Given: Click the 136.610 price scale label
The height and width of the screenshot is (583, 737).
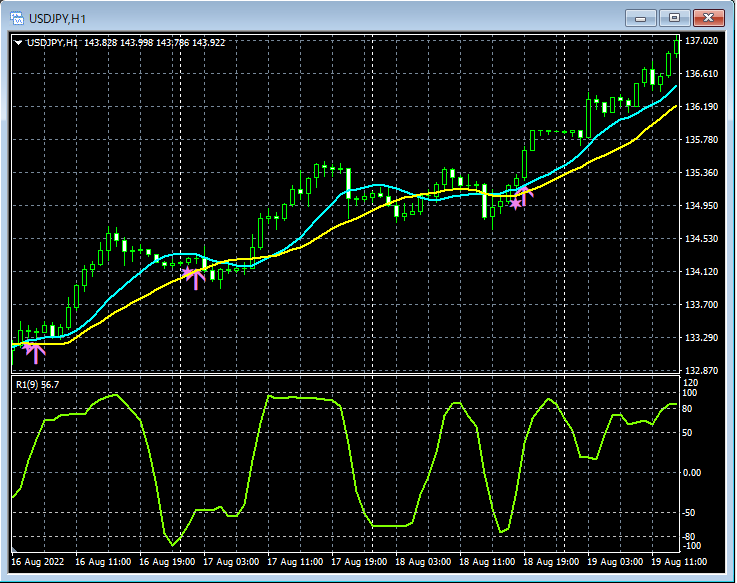Looking at the screenshot, I should [x=702, y=74].
